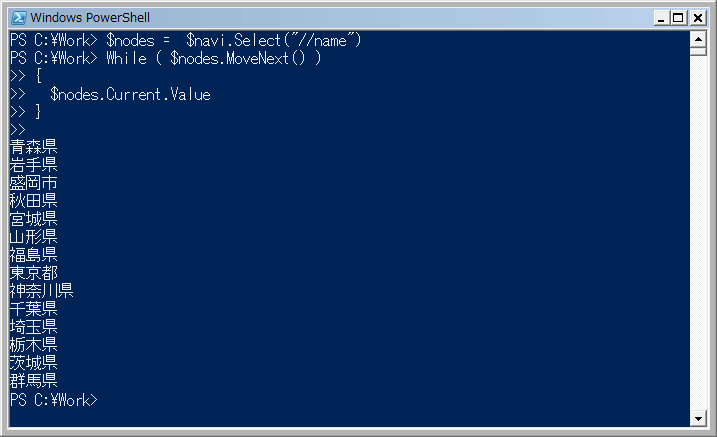Minimize the Windows PowerShell window

click(x=661, y=18)
